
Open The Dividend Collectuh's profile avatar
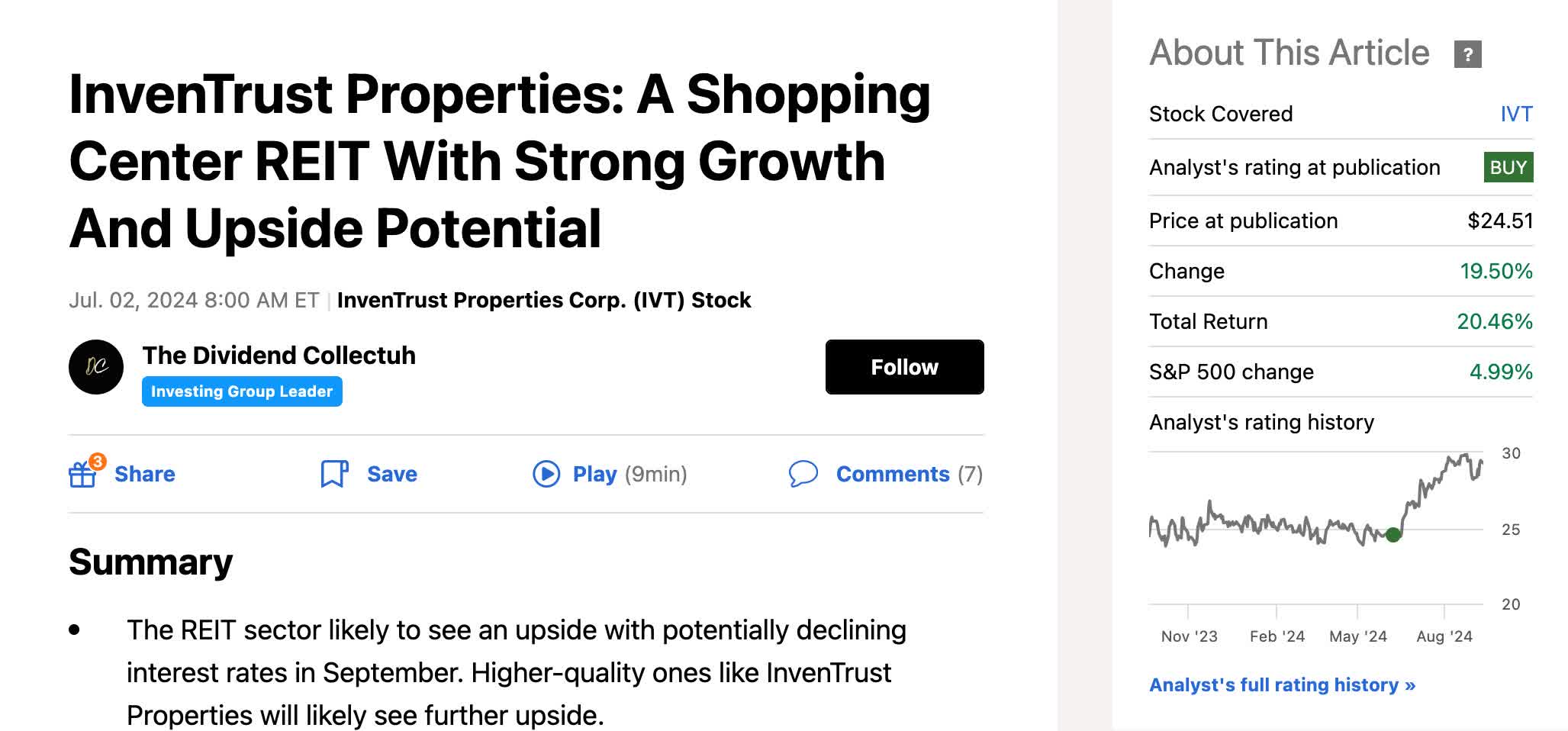coord(98,367)
